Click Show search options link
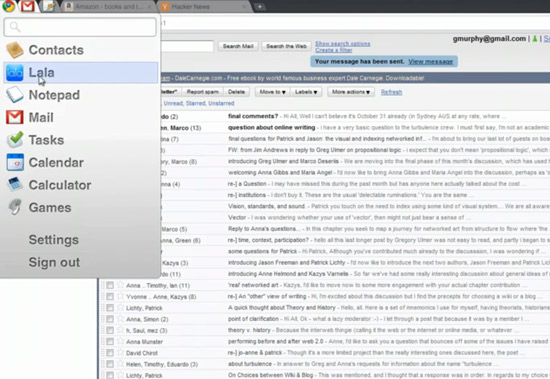Image resolution: width=550 pixels, height=379 pixels. pyautogui.click(x=343, y=44)
